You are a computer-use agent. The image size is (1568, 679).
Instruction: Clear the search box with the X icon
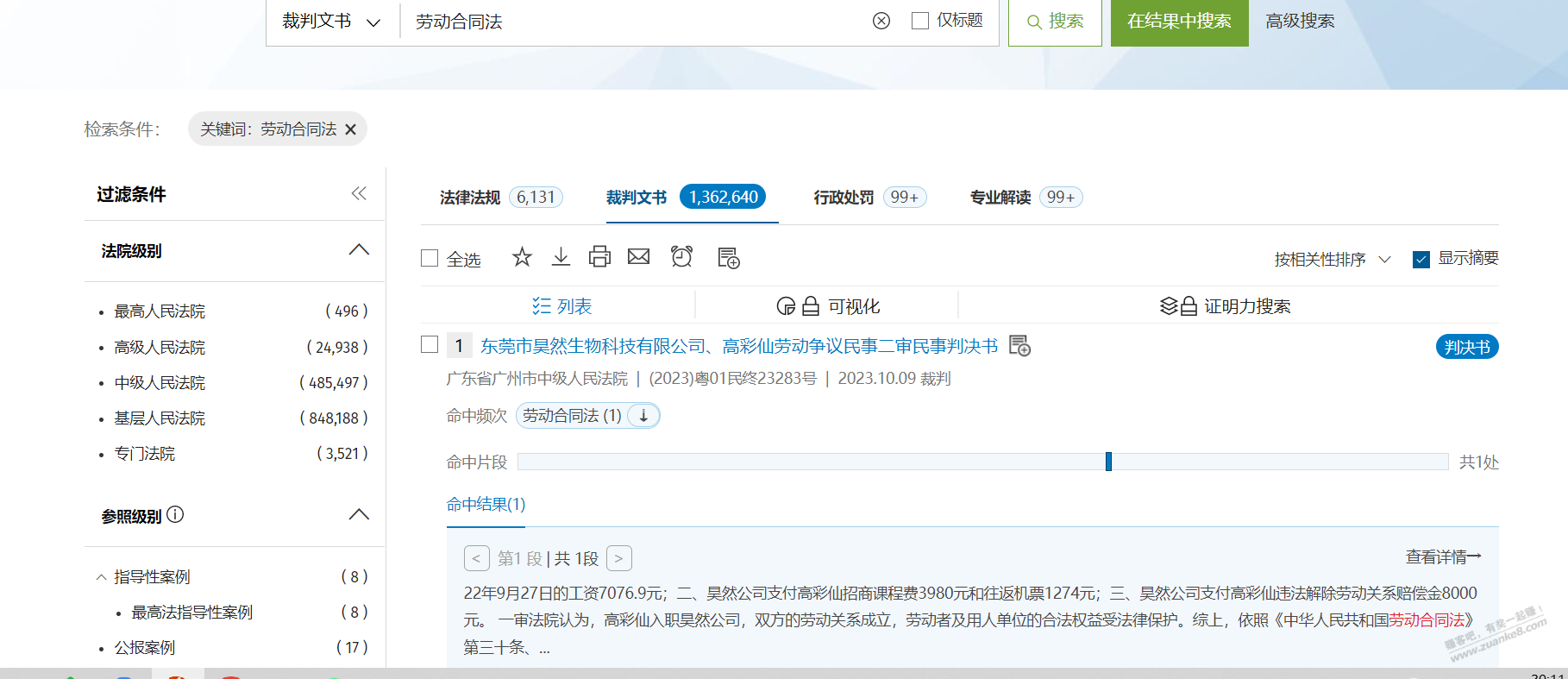881,21
